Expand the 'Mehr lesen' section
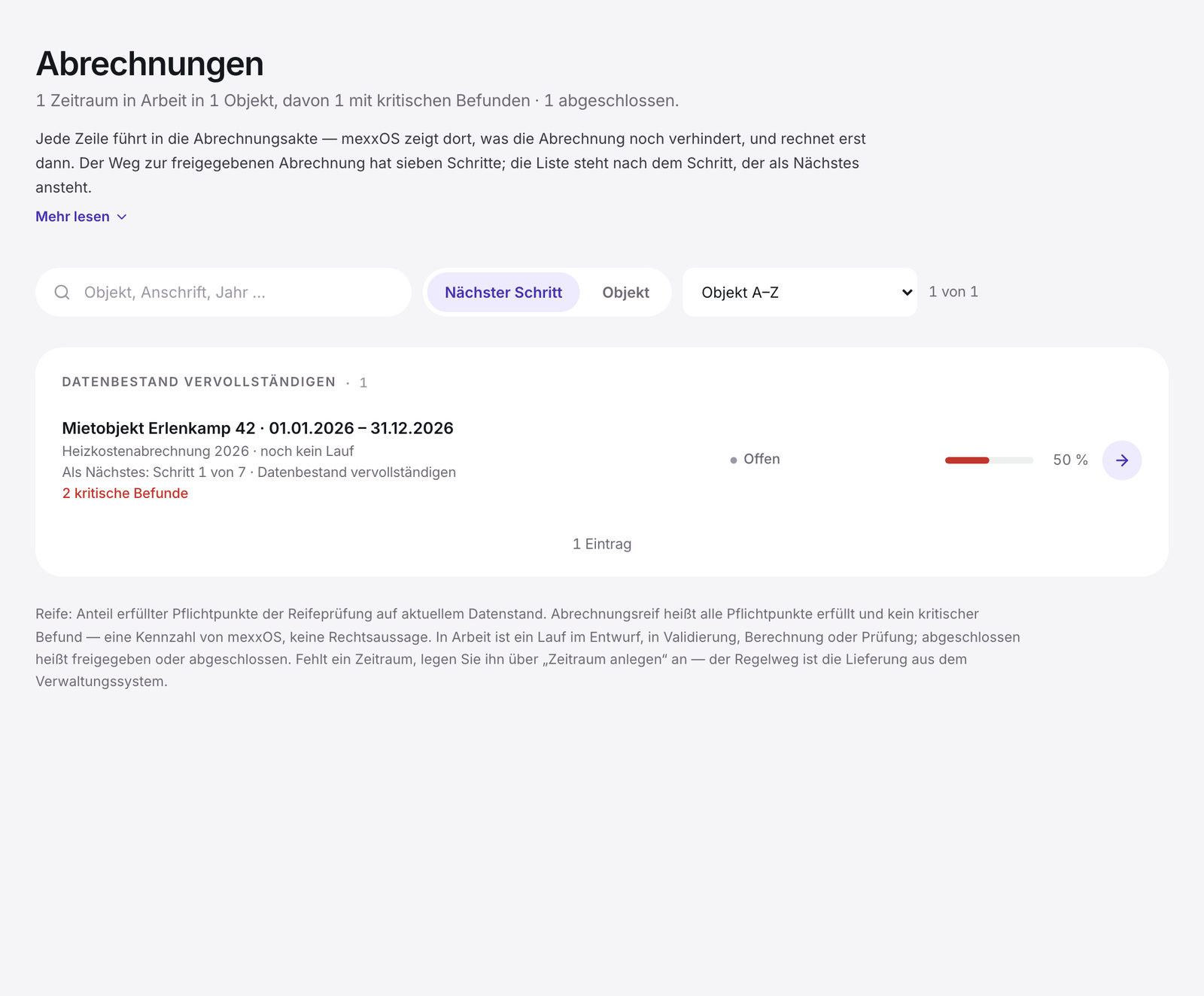Image resolution: width=1204 pixels, height=996 pixels. pyautogui.click(x=81, y=217)
